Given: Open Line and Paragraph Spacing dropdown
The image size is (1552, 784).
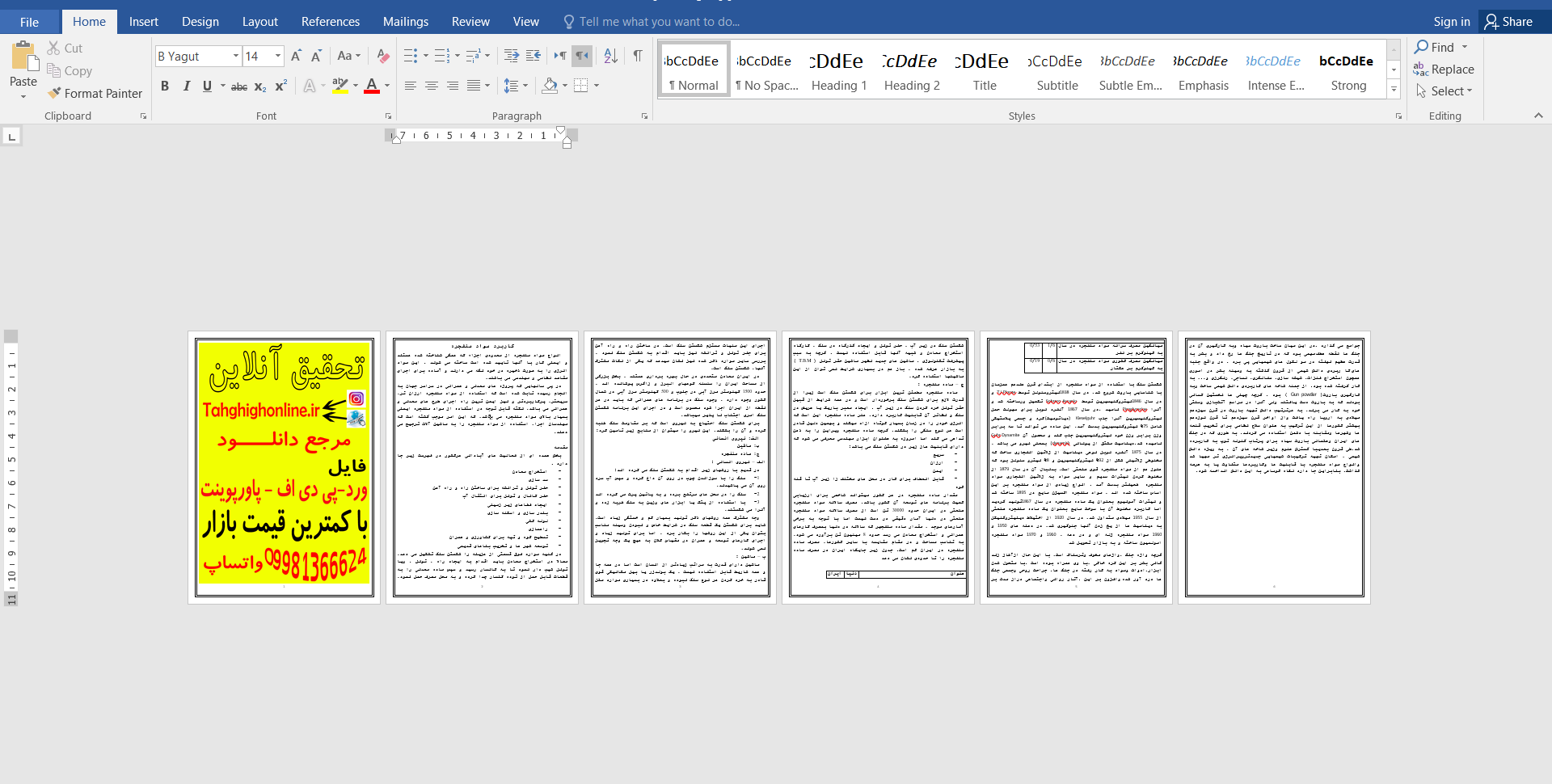Looking at the screenshot, I should (516, 86).
